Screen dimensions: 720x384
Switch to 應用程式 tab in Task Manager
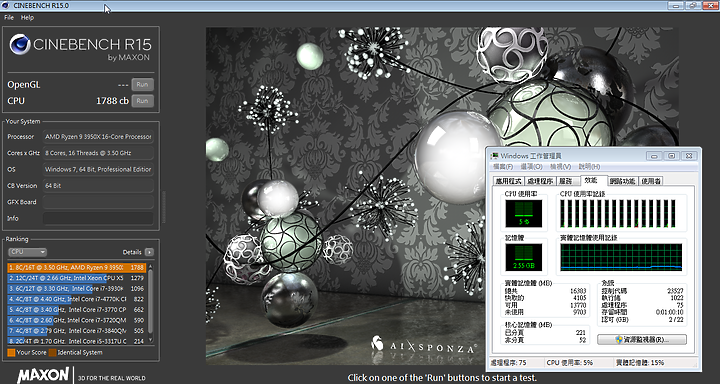coord(508,181)
